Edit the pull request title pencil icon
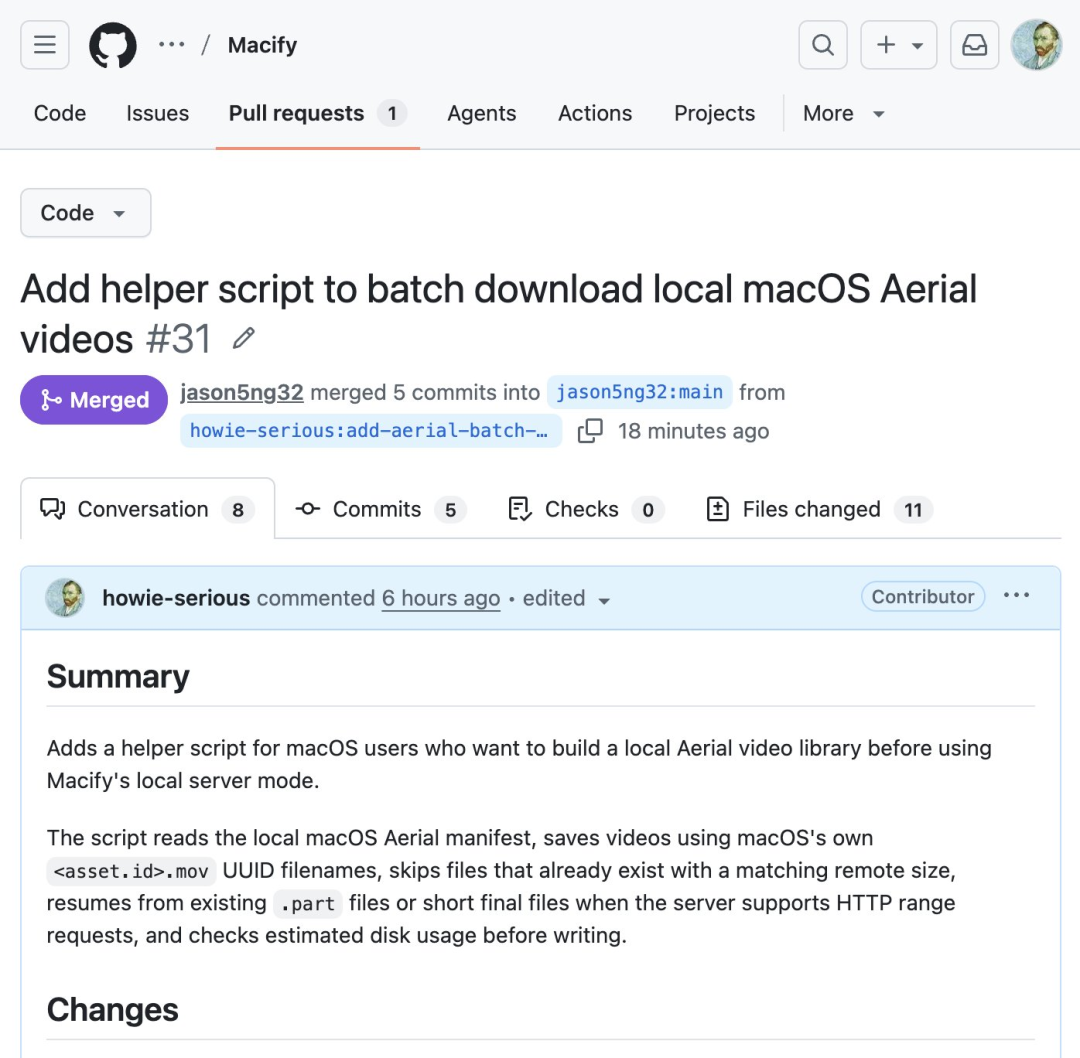This screenshot has width=1080, height=1058. pyautogui.click(x=244, y=338)
